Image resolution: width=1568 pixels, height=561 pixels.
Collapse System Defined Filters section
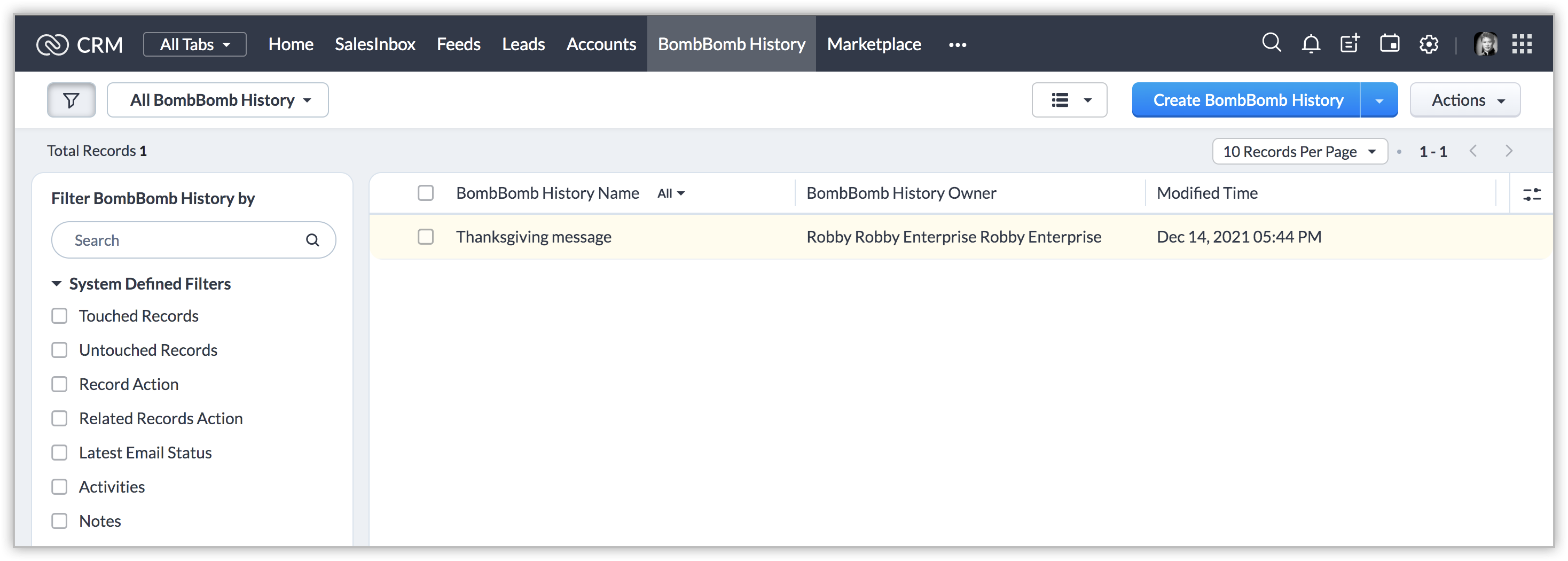(57, 284)
